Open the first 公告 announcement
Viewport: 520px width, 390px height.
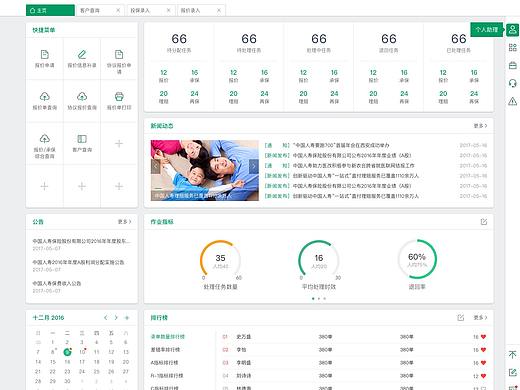click(x=82, y=241)
